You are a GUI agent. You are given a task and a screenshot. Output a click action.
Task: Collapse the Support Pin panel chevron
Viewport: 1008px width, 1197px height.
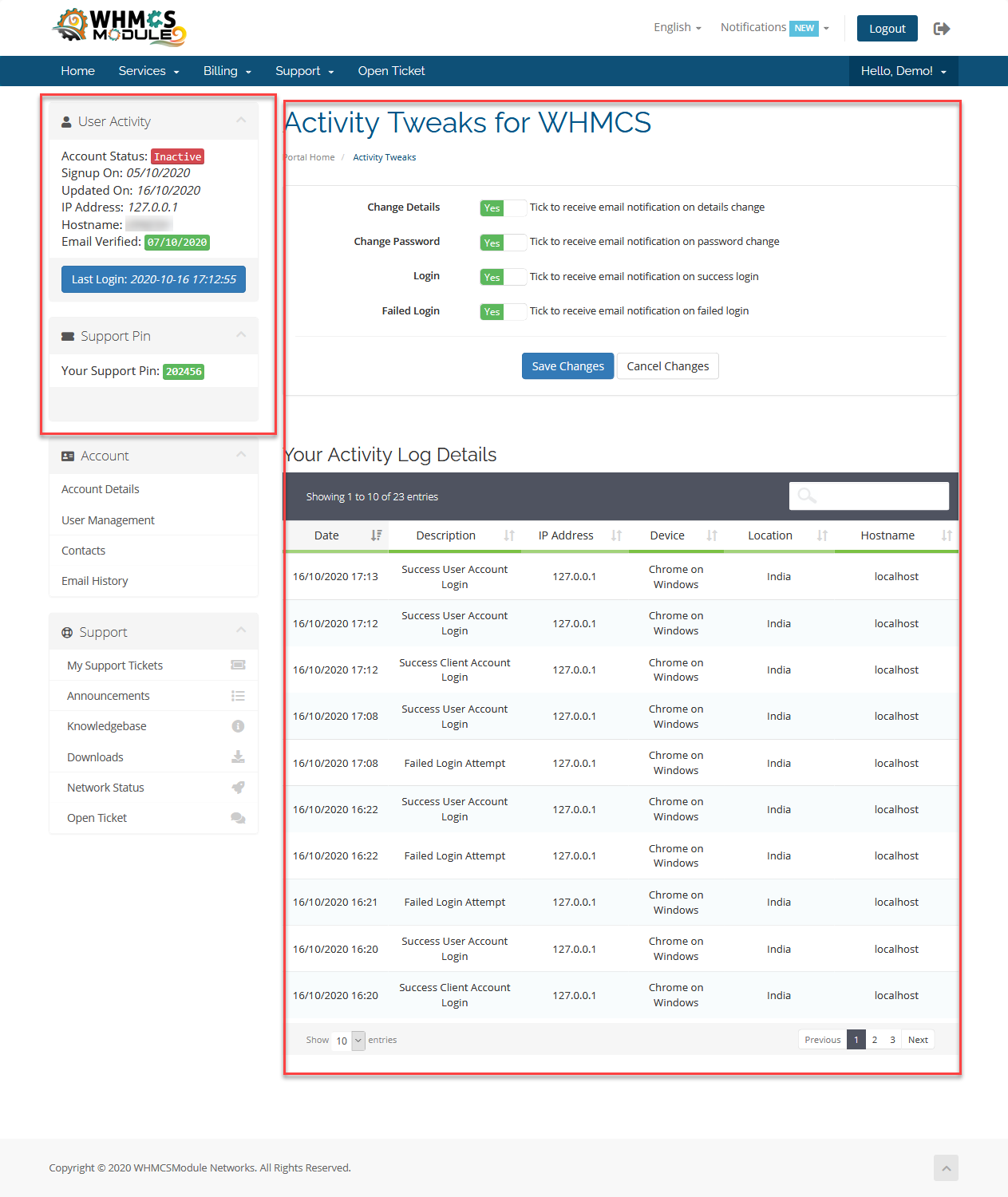(x=241, y=335)
